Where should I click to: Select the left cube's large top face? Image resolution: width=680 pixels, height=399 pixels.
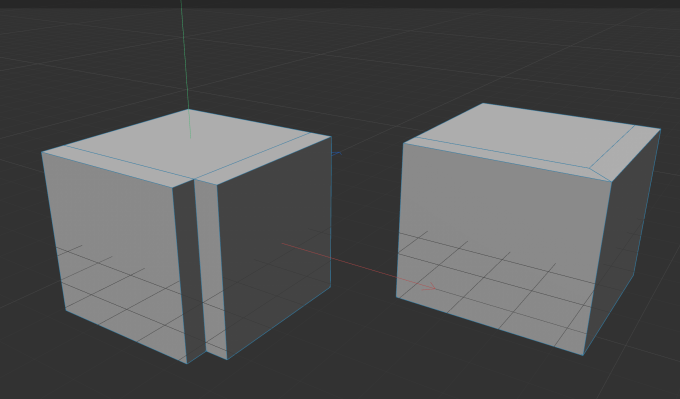click(186, 143)
